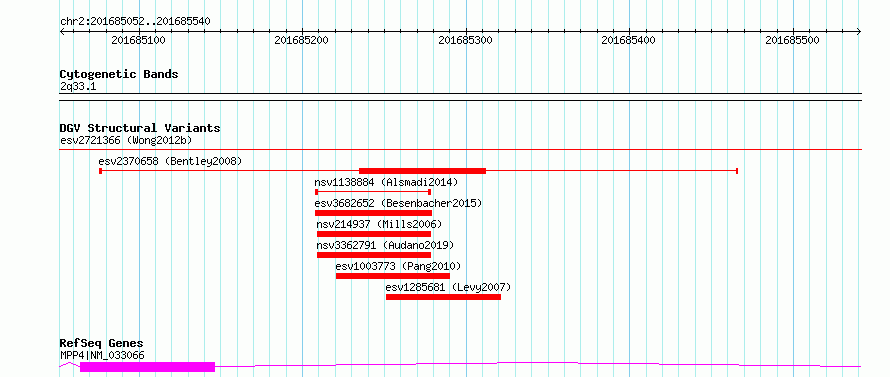Click the DGV Structural Variants track title
The width and height of the screenshot is (890, 377).
(x=140, y=128)
